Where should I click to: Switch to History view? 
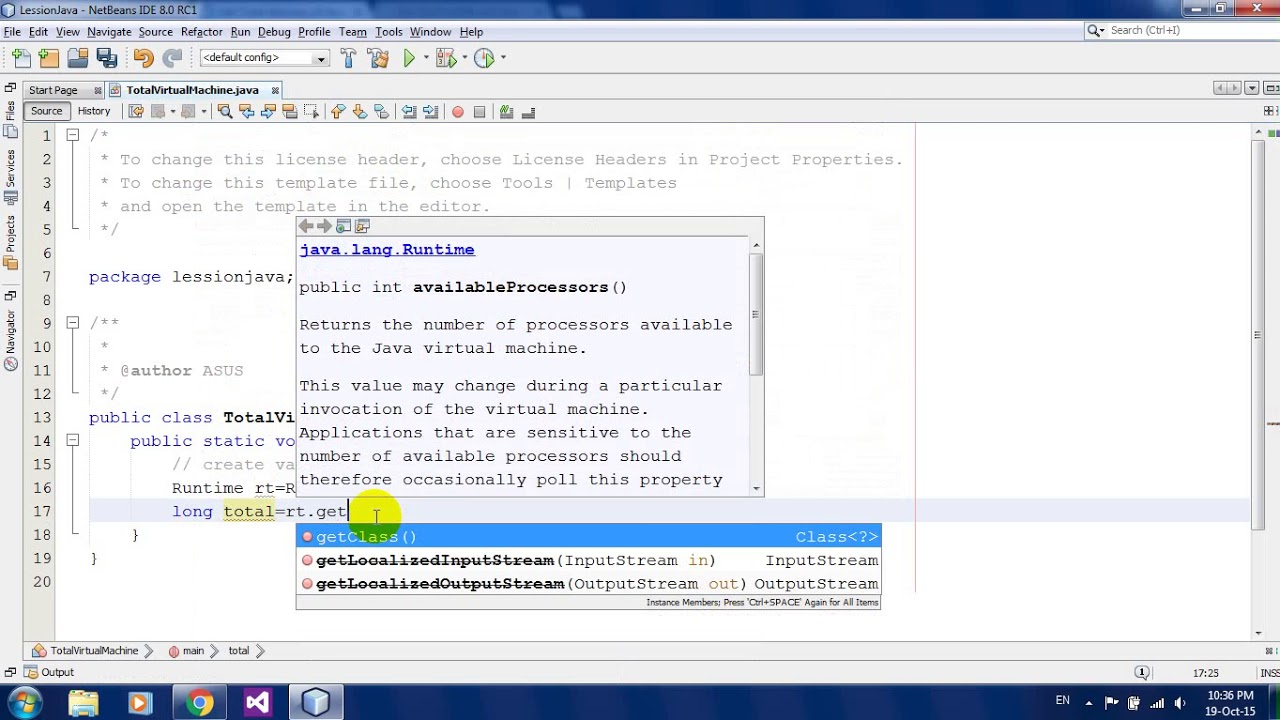94,111
